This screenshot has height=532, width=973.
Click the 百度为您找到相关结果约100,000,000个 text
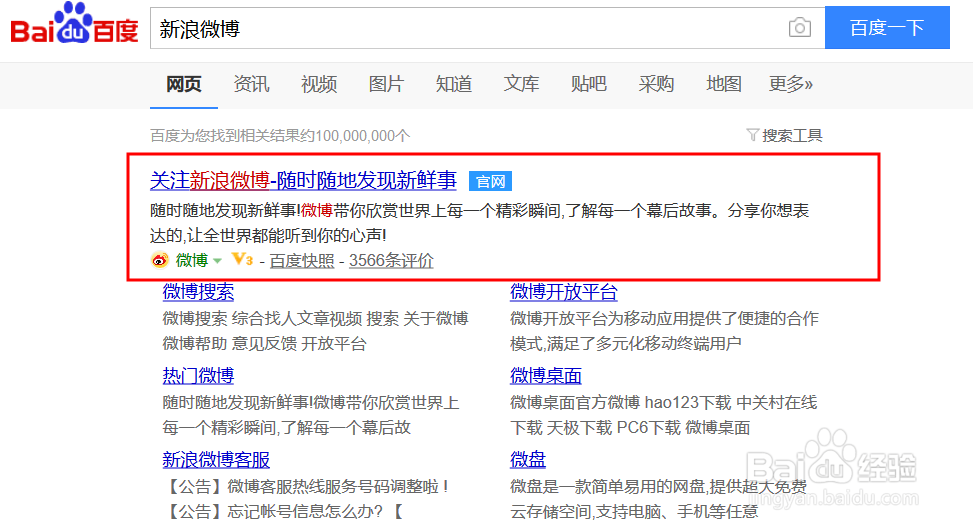click(x=280, y=135)
